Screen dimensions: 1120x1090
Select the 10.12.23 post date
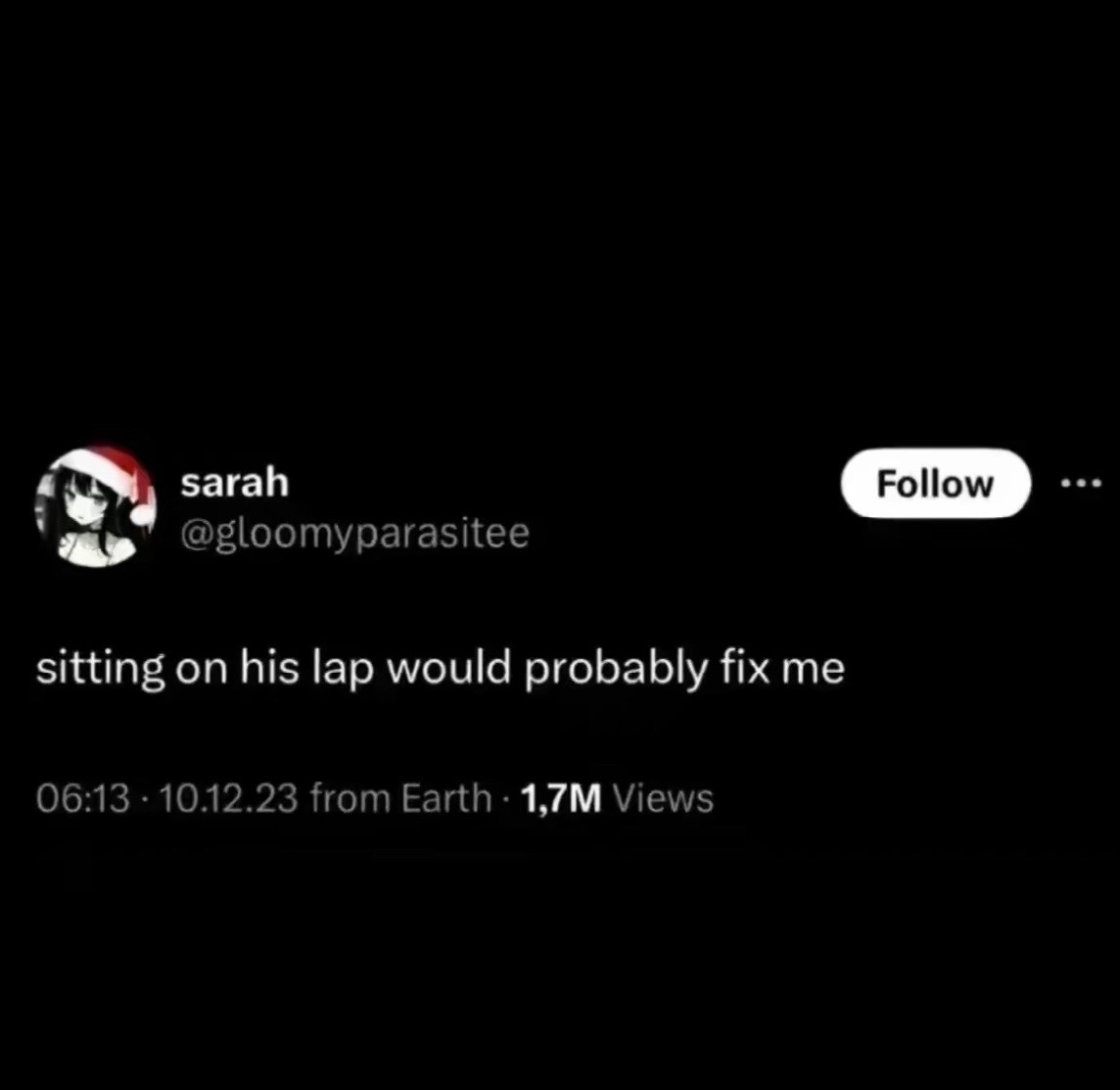(x=228, y=798)
